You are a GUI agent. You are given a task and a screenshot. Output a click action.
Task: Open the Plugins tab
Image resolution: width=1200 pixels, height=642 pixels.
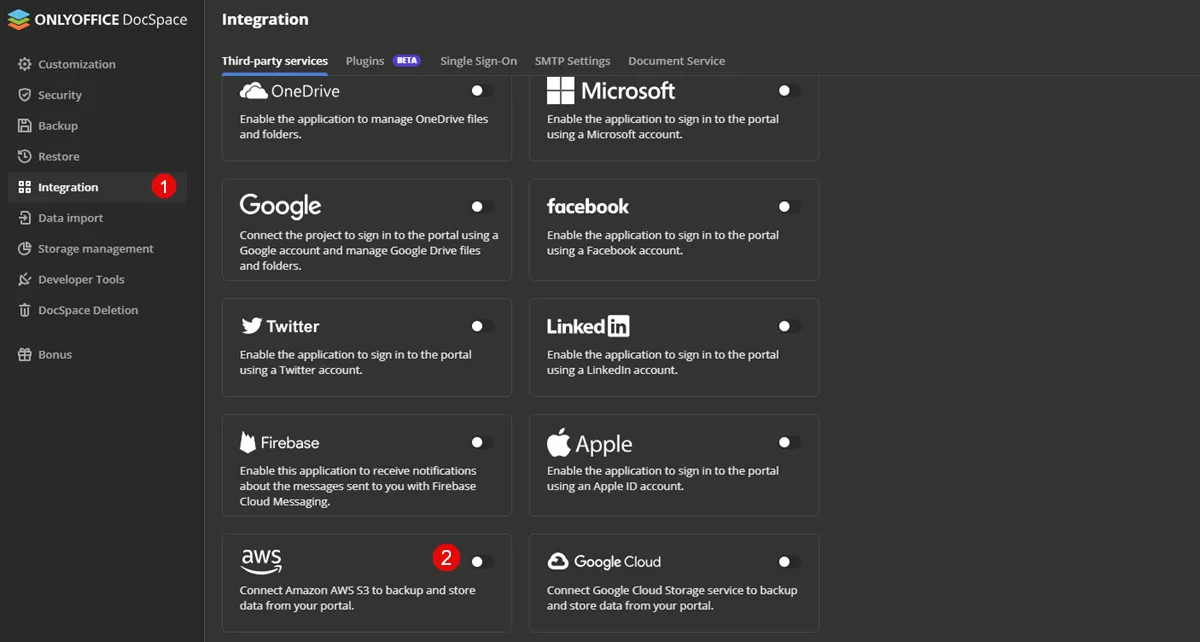pyautogui.click(x=365, y=61)
